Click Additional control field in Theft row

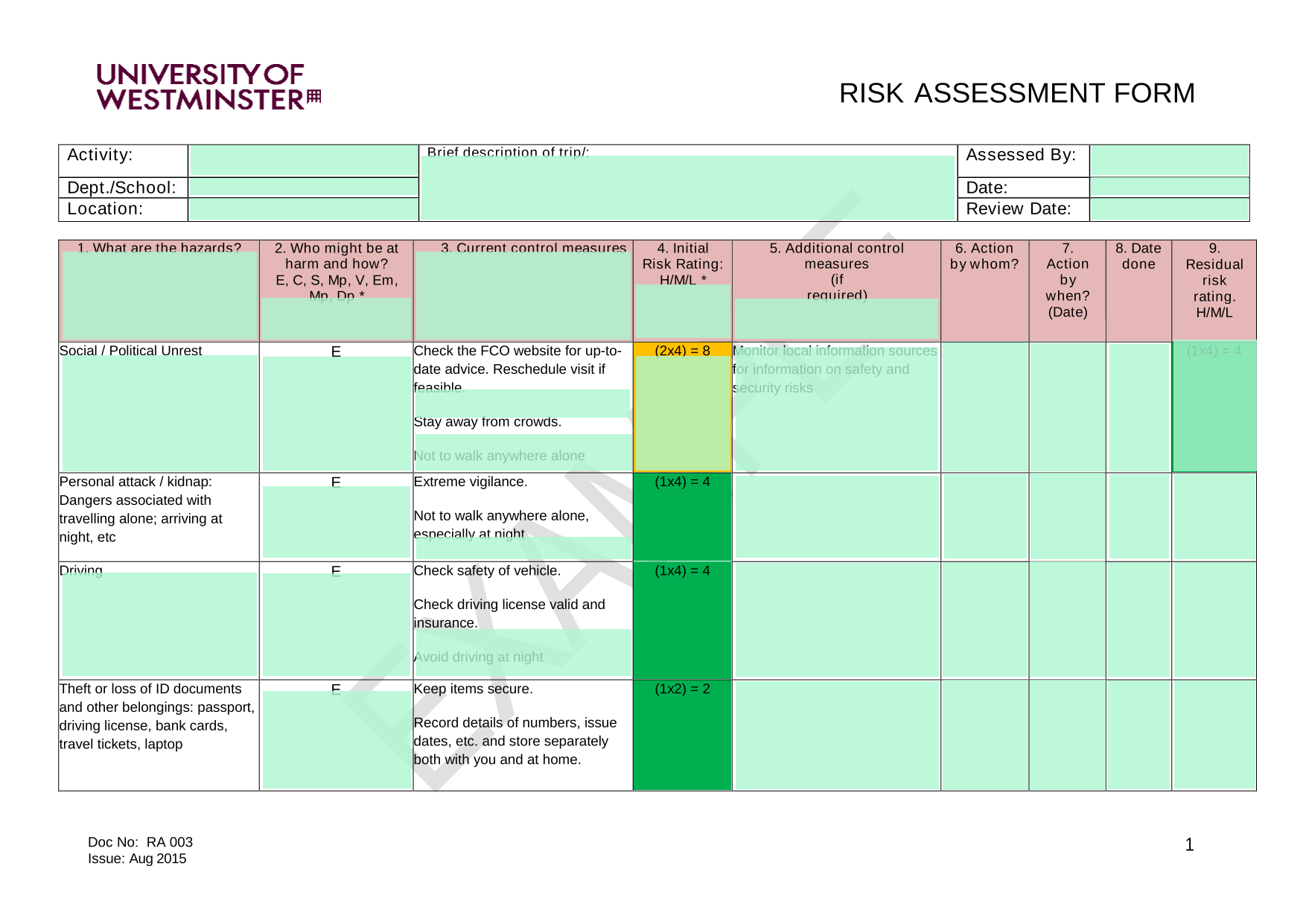coord(836,735)
